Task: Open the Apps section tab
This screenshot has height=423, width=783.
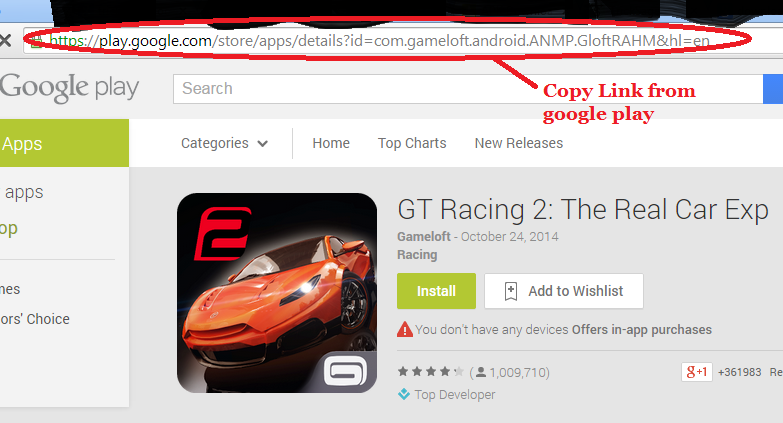Action: pos(64,143)
